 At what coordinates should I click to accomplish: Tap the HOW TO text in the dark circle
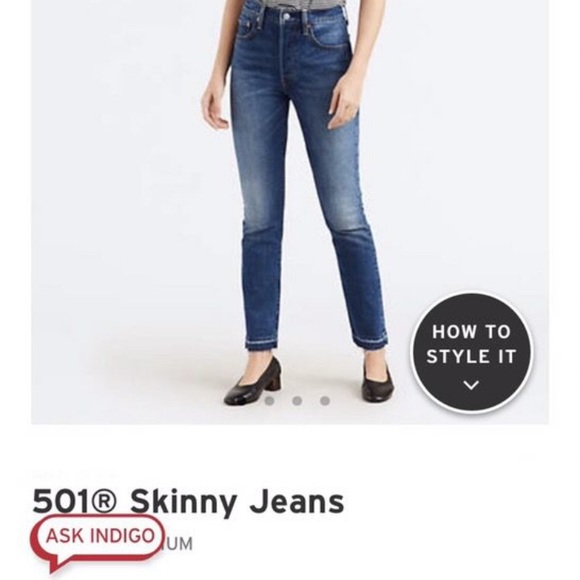point(471,331)
